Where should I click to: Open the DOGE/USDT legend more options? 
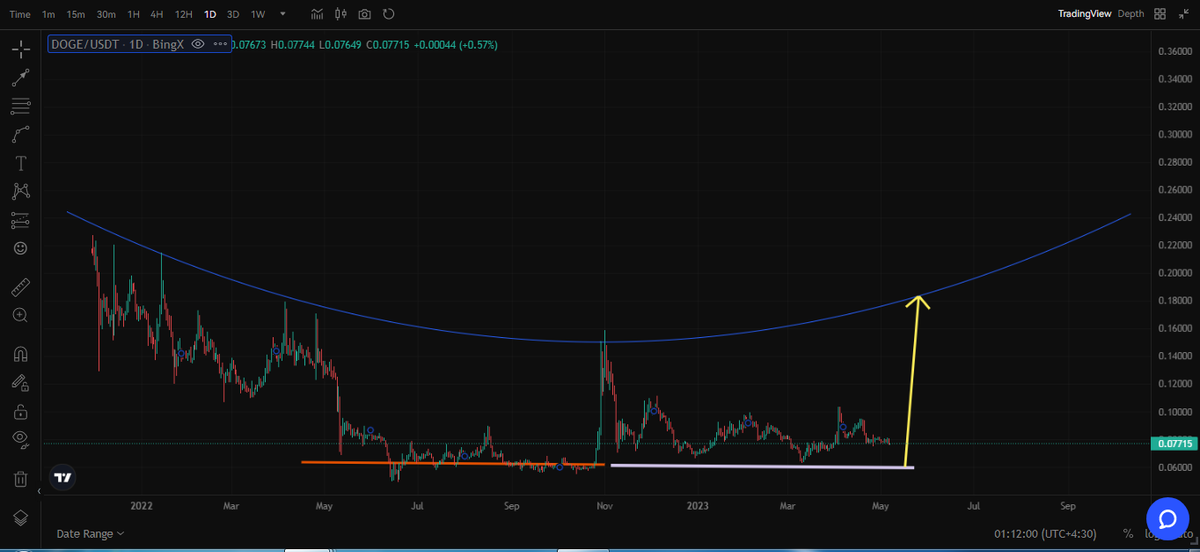point(220,45)
